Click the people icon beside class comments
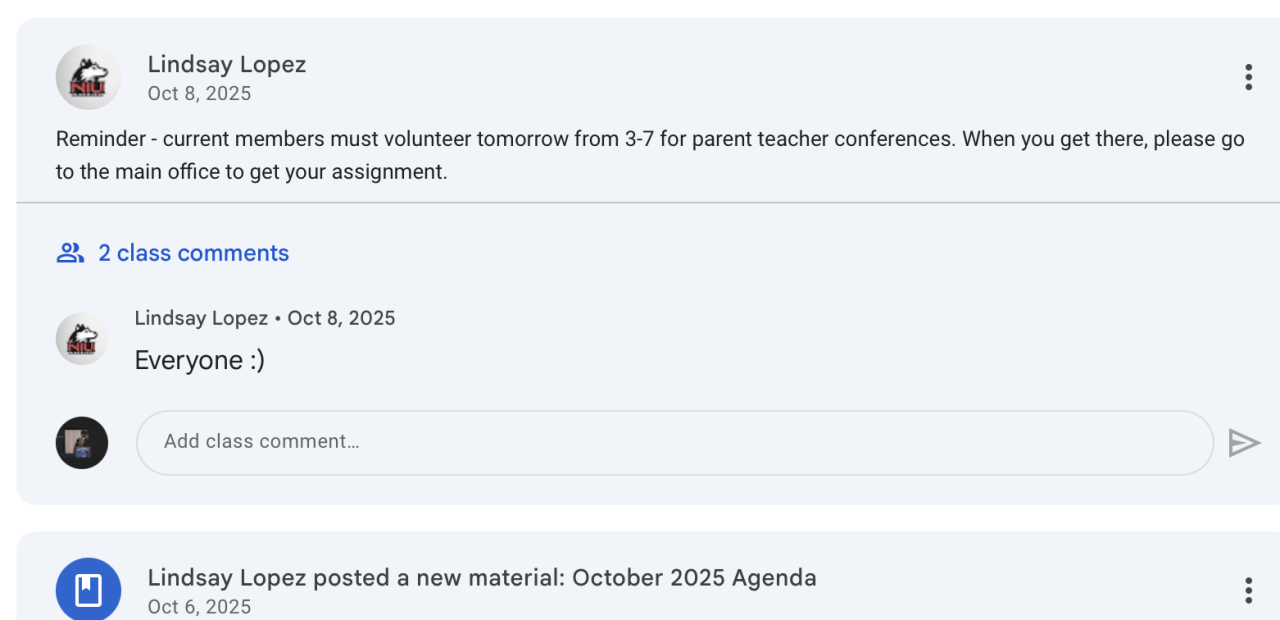This screenshot has height=620, width=1280. pyautogui.click(x=70, y=253)
